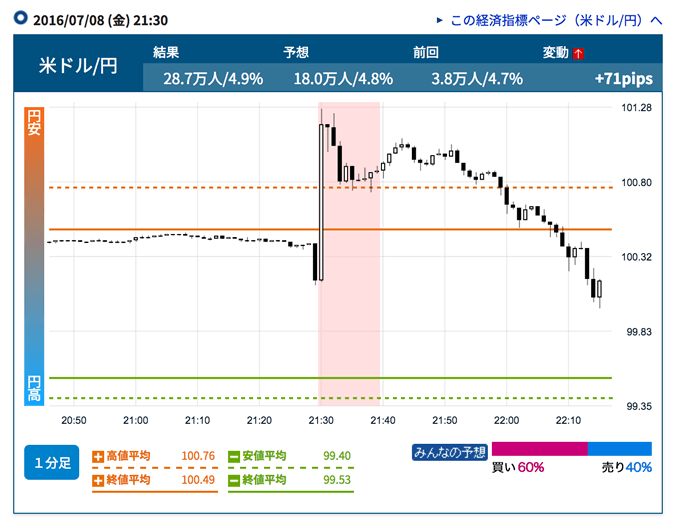The image size is (678, 525).
Task: Click the small triangle before the link text
Action: [439, 20]
